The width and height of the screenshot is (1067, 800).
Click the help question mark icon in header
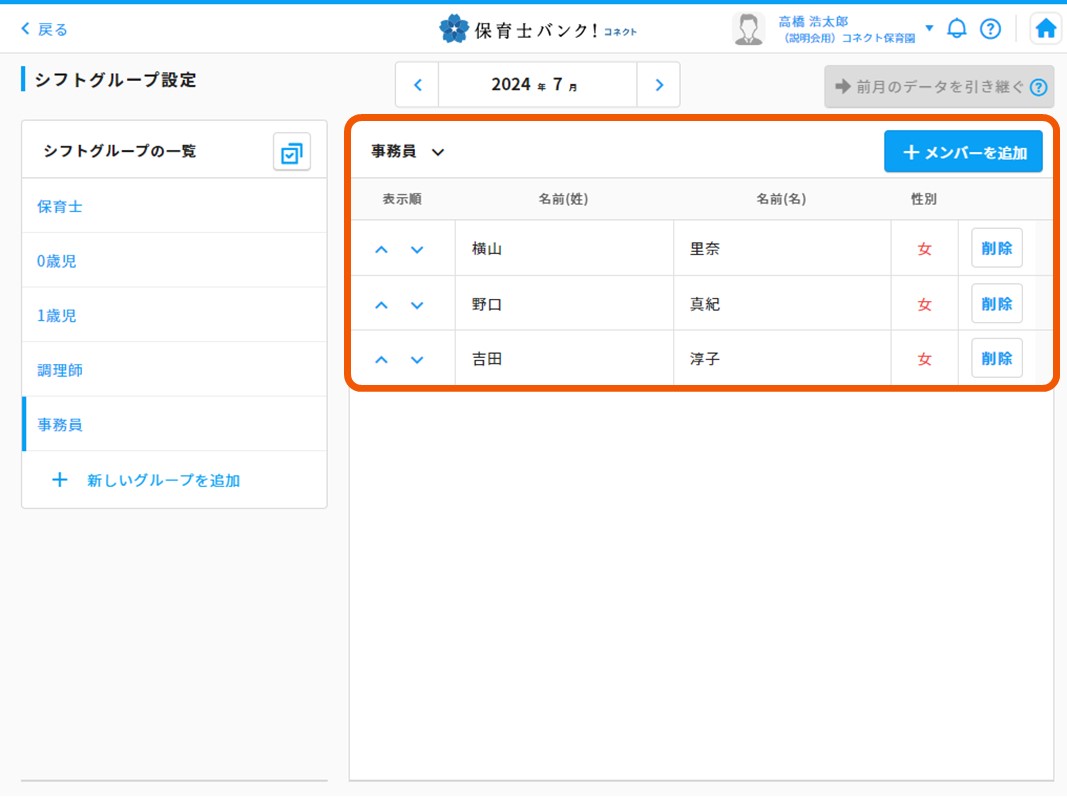[990, 29]
